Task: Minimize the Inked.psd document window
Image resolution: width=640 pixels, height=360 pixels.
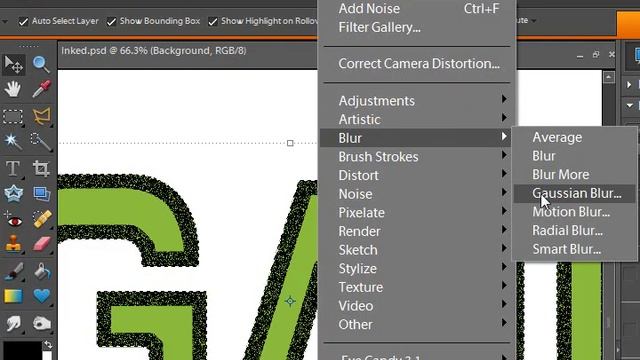Action: 580,56
